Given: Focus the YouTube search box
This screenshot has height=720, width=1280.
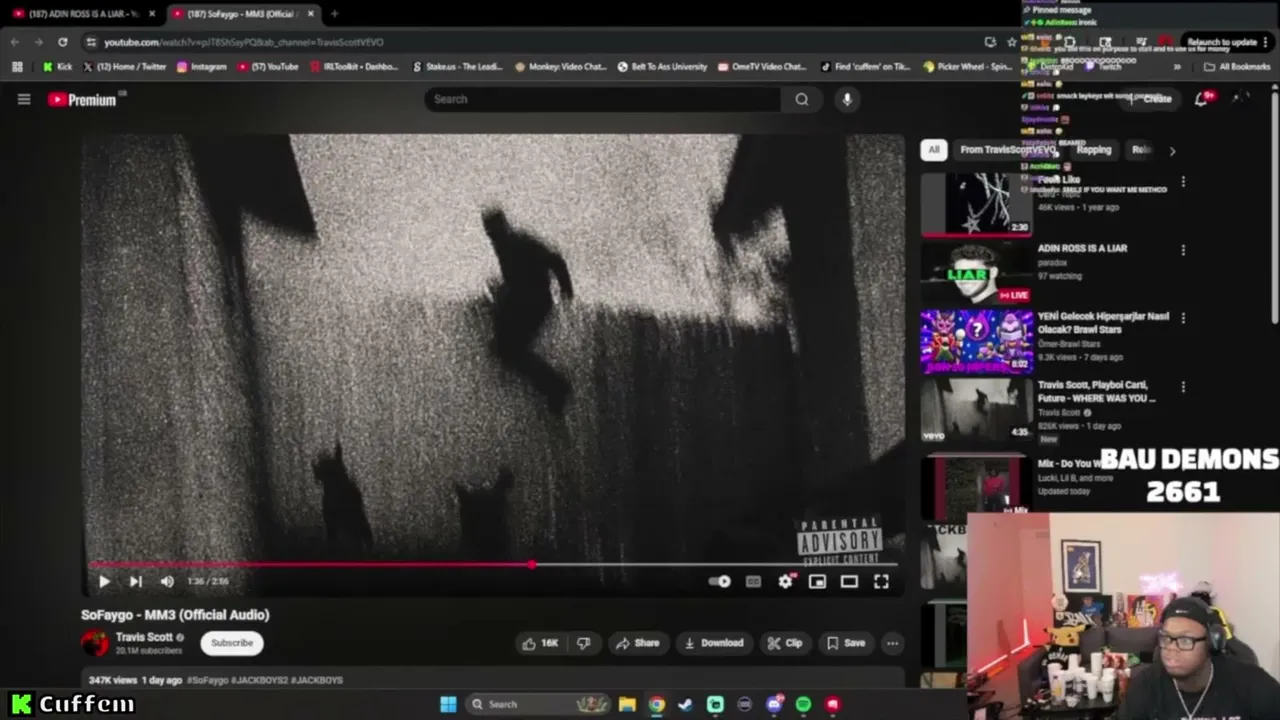Looking at the screenshot, I should tap(602, 99).
